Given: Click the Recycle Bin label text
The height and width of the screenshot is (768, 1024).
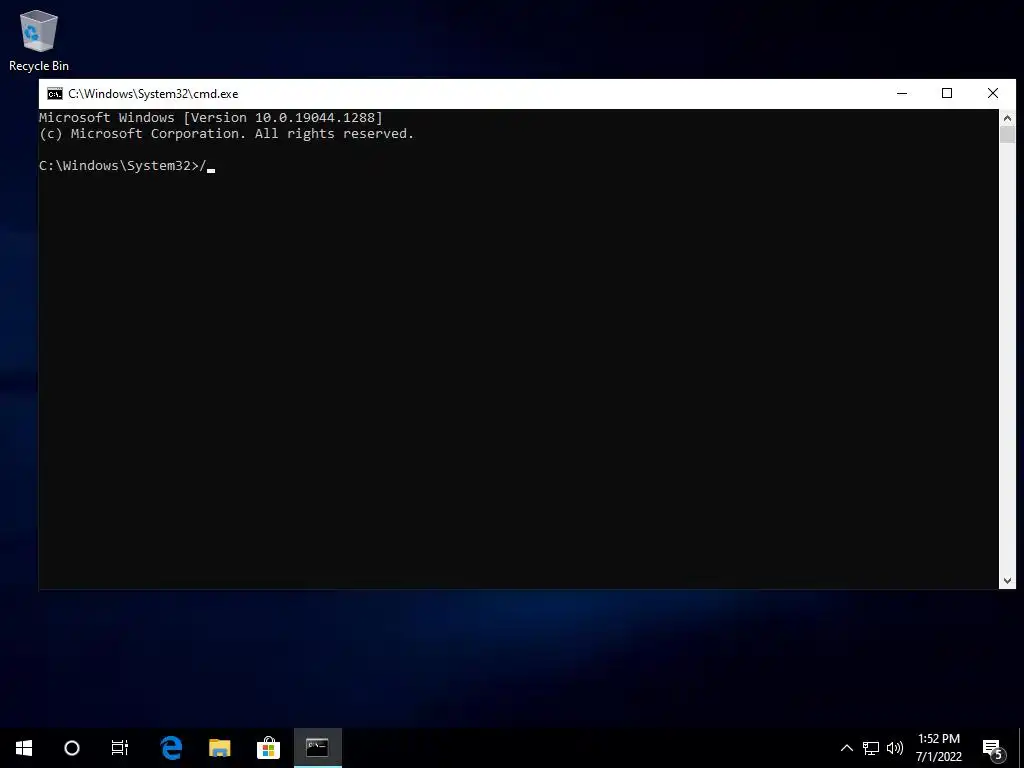Looking at the screenshot, I should (x=39, y=66).
